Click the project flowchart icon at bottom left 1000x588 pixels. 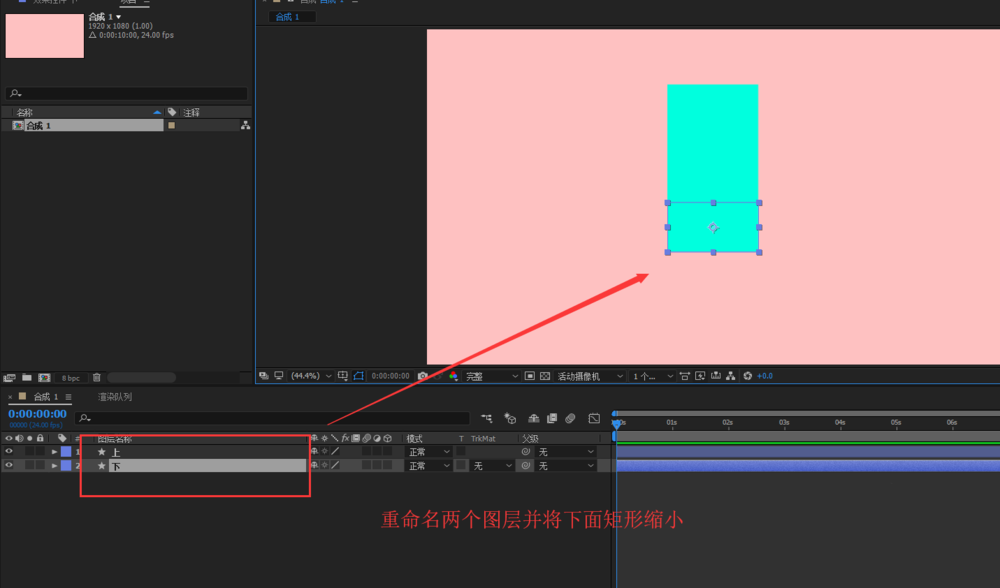[x=9, y=377]
